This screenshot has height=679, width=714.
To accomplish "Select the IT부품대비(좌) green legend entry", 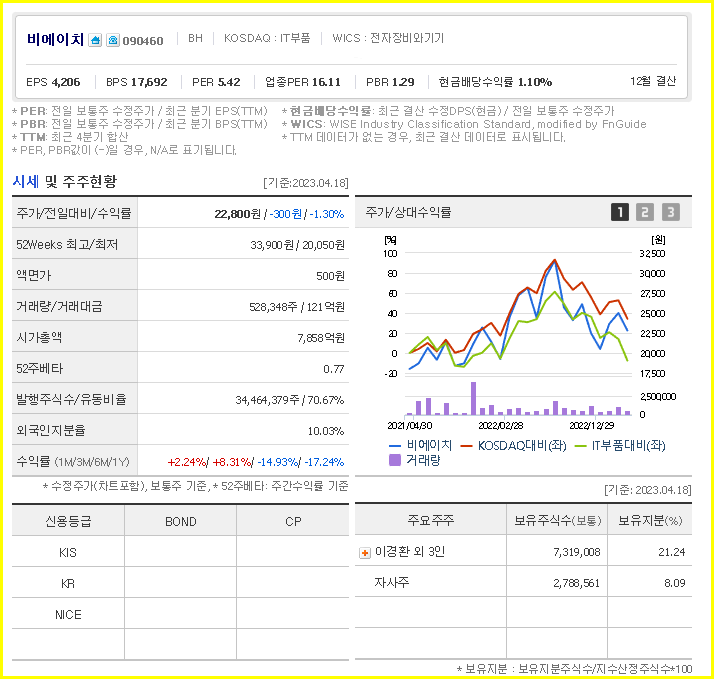I will (x=620, y=445).
